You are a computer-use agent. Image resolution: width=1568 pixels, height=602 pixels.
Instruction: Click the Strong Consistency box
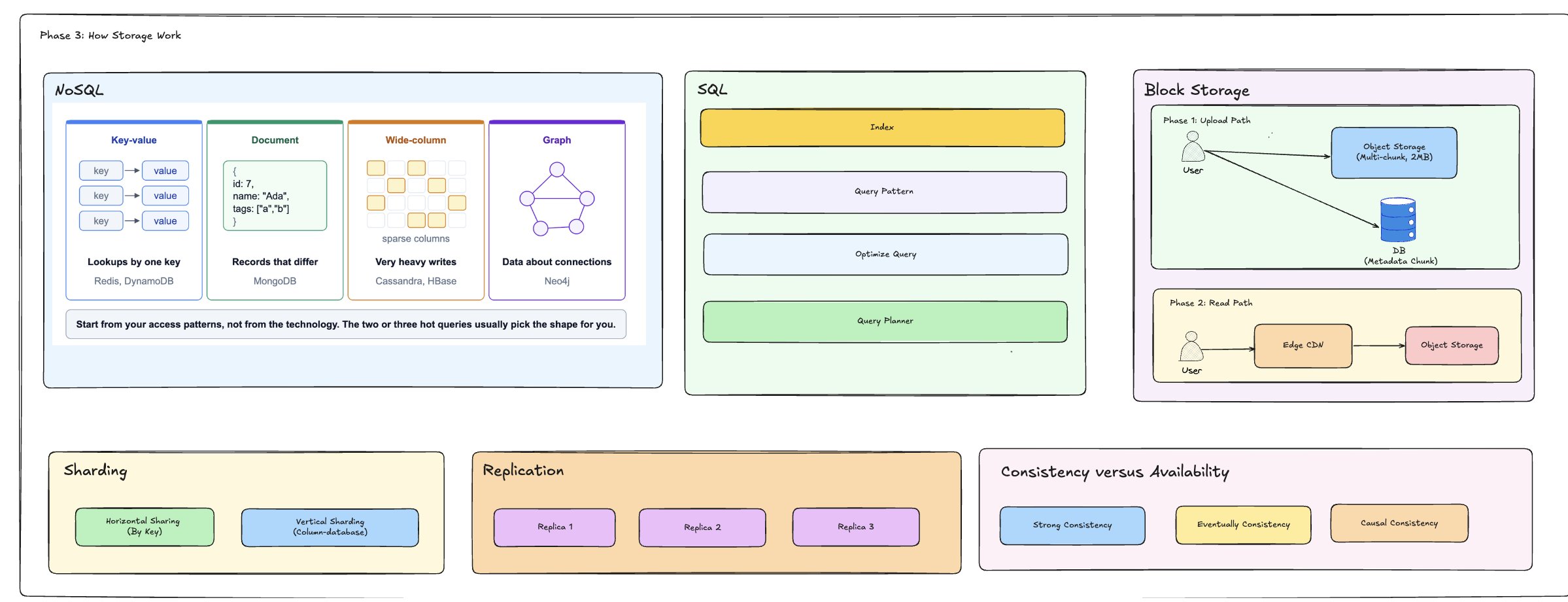click(1072, 525)
